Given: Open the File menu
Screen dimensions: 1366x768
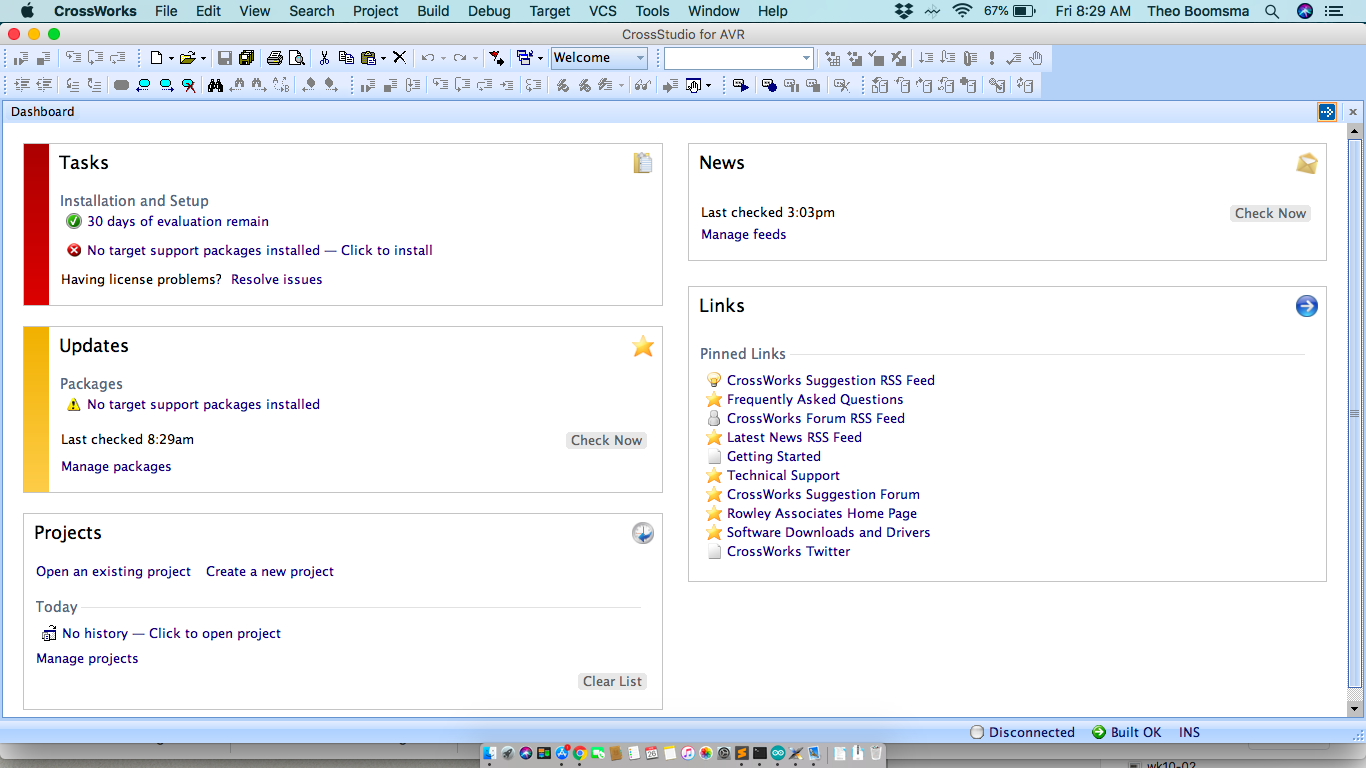Looking at the screenshot, I should [166, 11].
